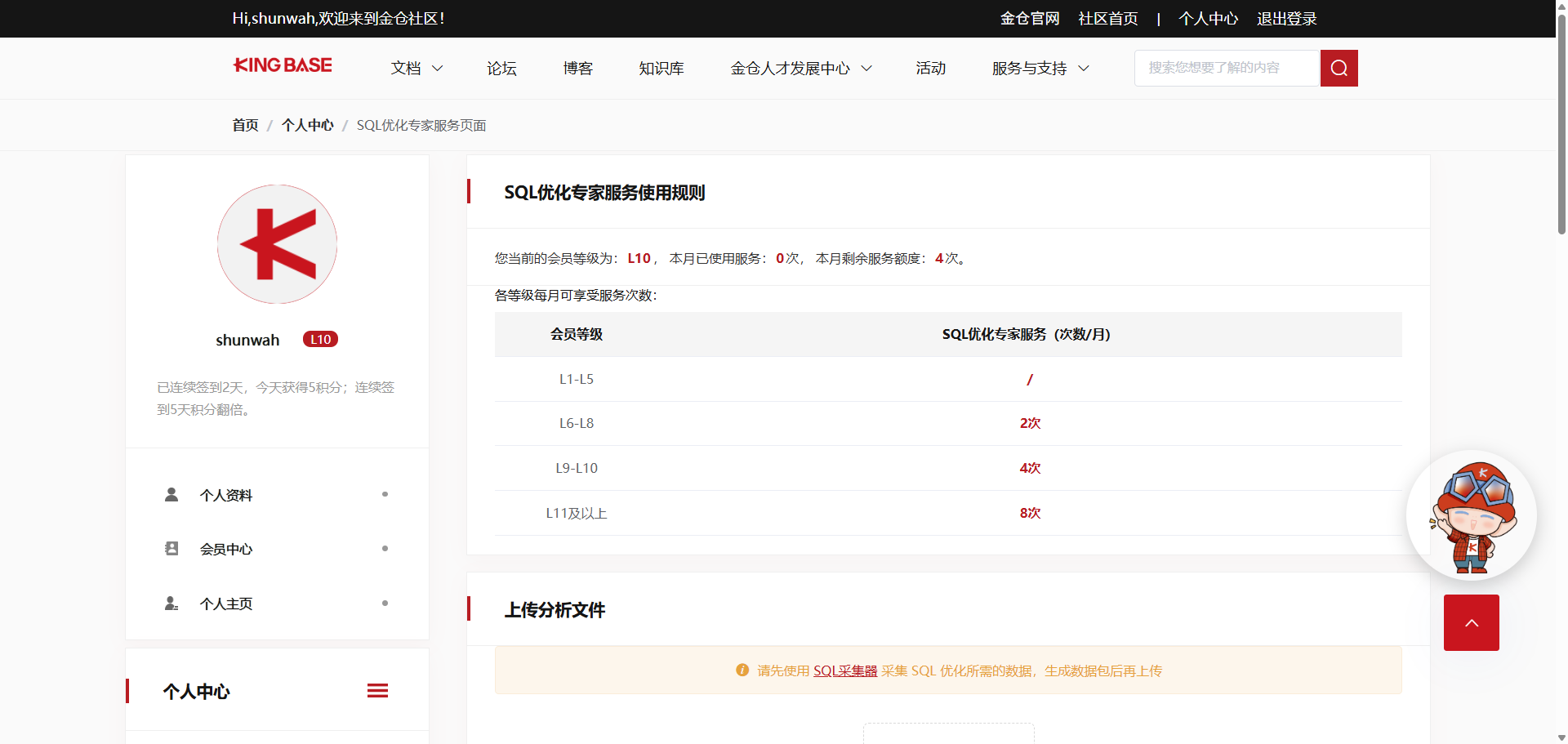Click the 上传分析文件 heading
The height and width of the screenshot is (744, 1568).
(x=555, y=610)
